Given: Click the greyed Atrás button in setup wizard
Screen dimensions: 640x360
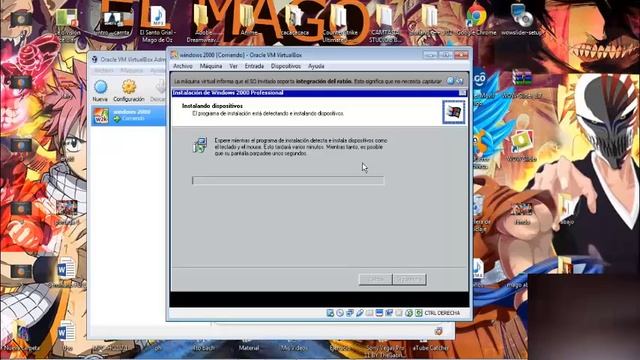Looking at the screenshot, I should tap(376, 279).
